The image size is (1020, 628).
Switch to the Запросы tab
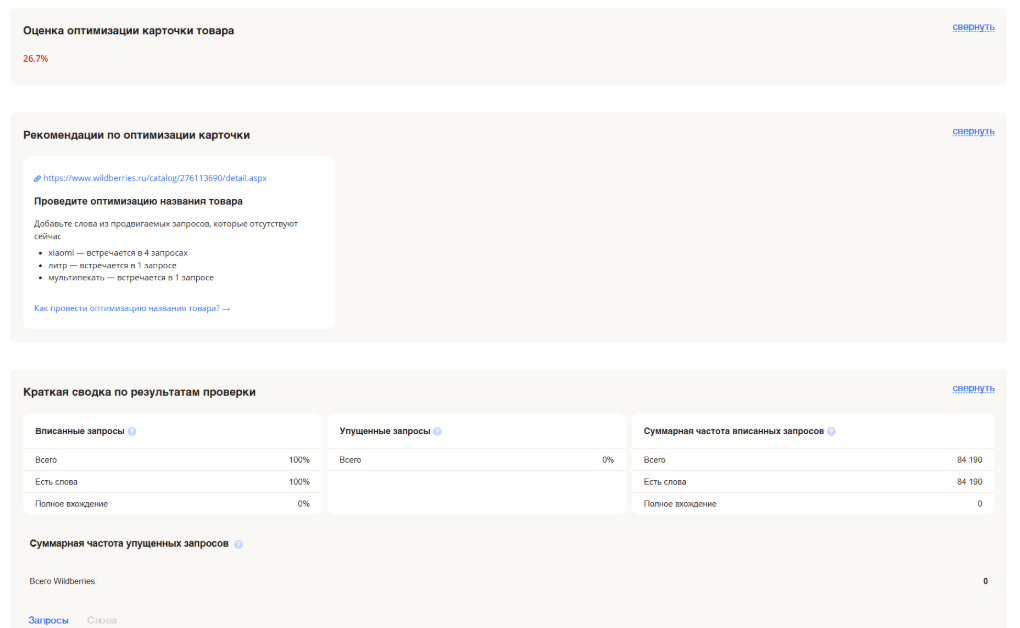click(48, 621)
